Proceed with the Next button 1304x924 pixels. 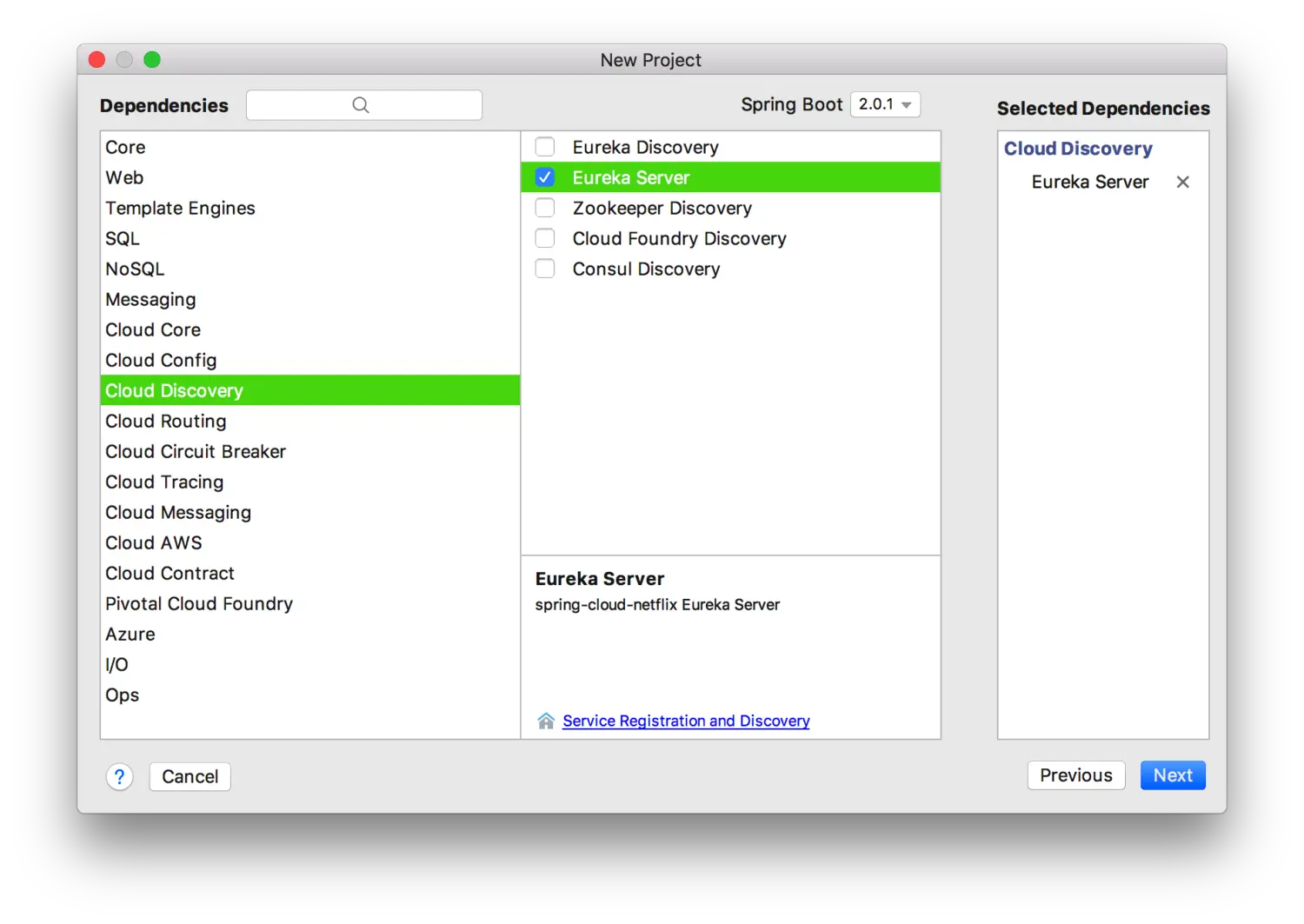point(1173,775)
